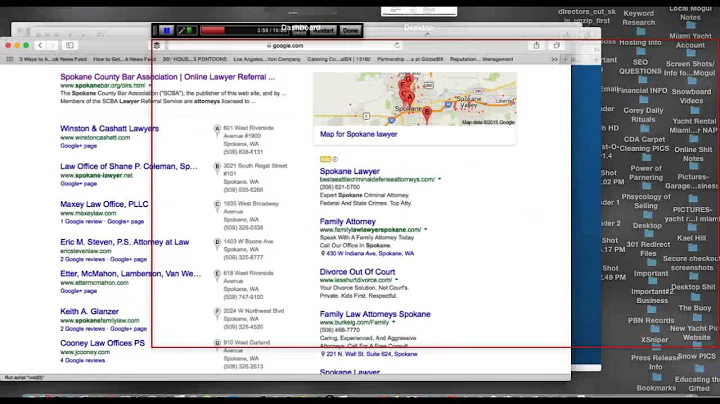Open Winston & Cashatt Lawyers listing
The width and height of the screenshot is (720, 404).
coord(109,129)
